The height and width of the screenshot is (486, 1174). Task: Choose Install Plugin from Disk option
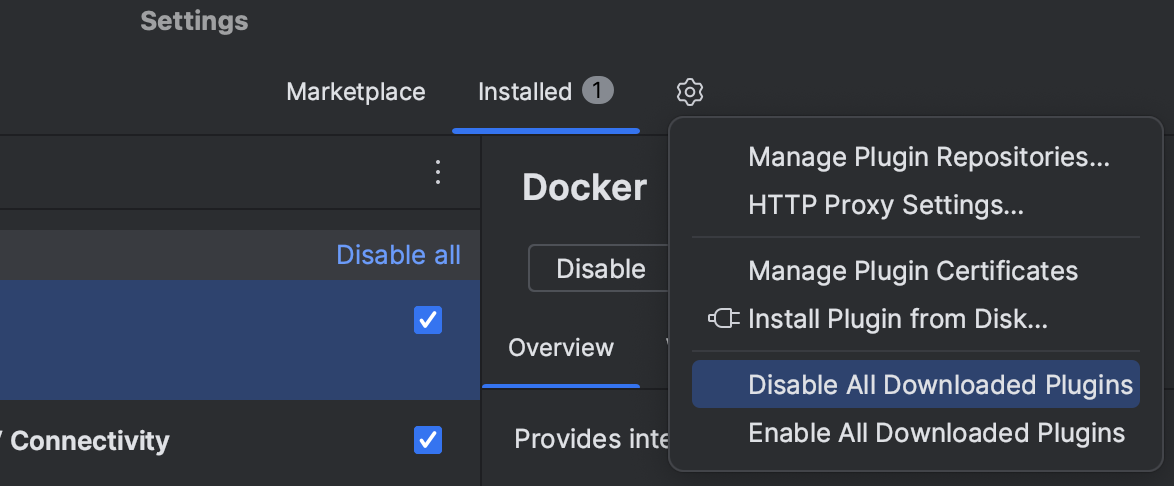pyautogui.click(x=897, y=320)
